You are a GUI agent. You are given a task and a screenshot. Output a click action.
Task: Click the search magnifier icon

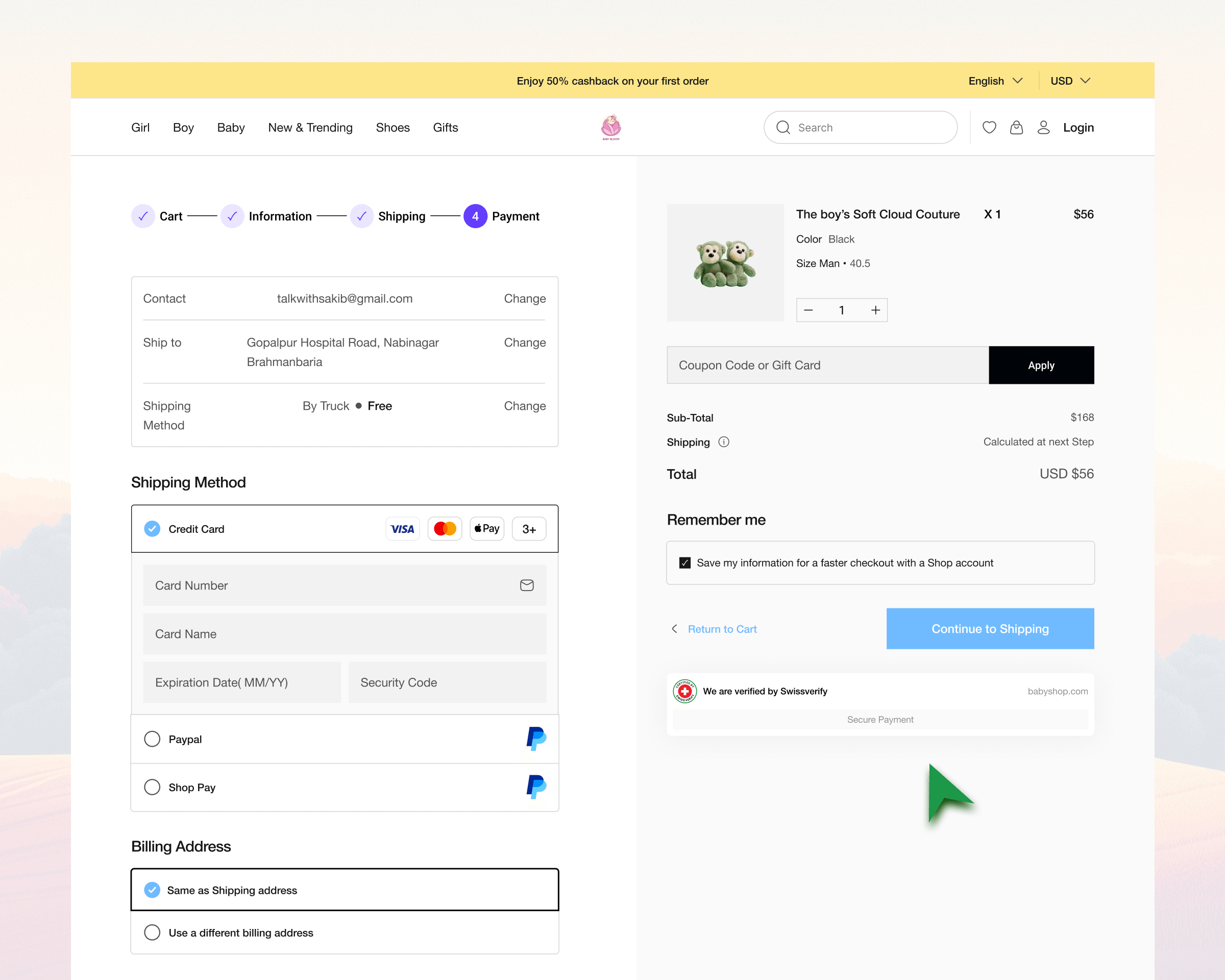[783, 127]
